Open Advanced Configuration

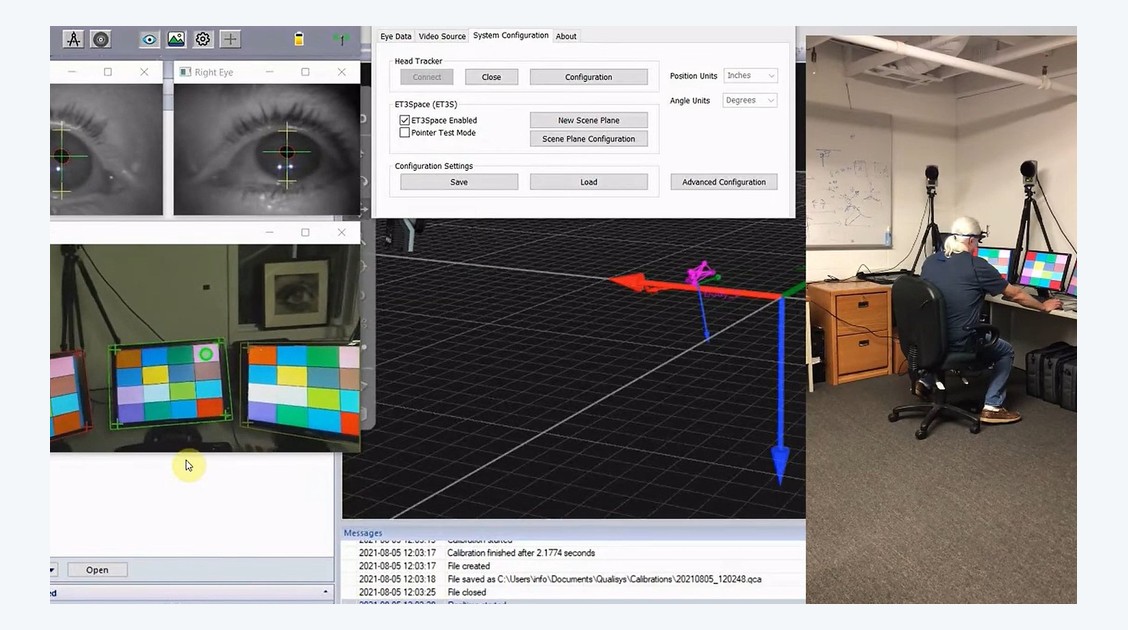tap(724, 182)
